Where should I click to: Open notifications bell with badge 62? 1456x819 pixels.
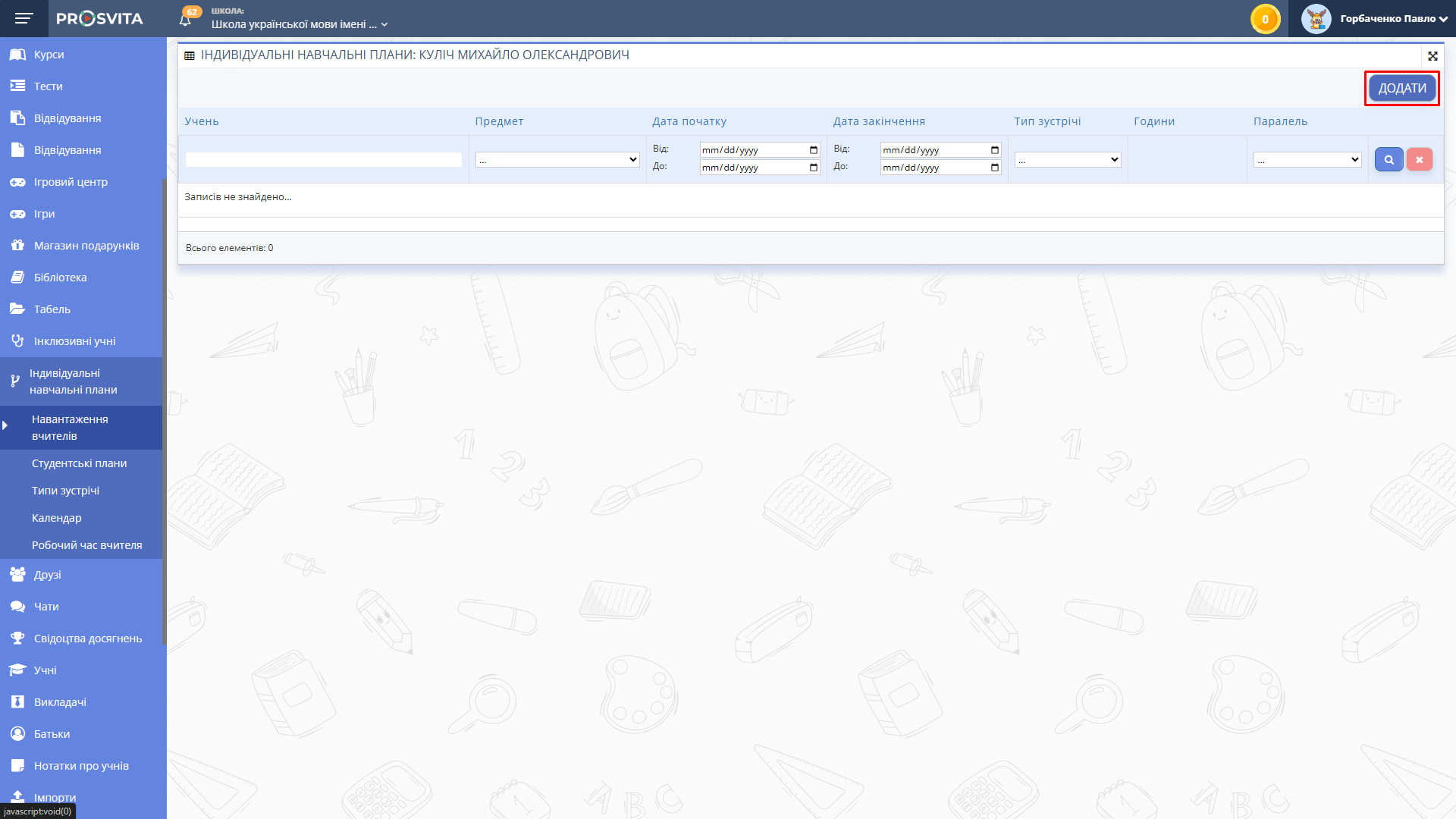click(186, 19)
